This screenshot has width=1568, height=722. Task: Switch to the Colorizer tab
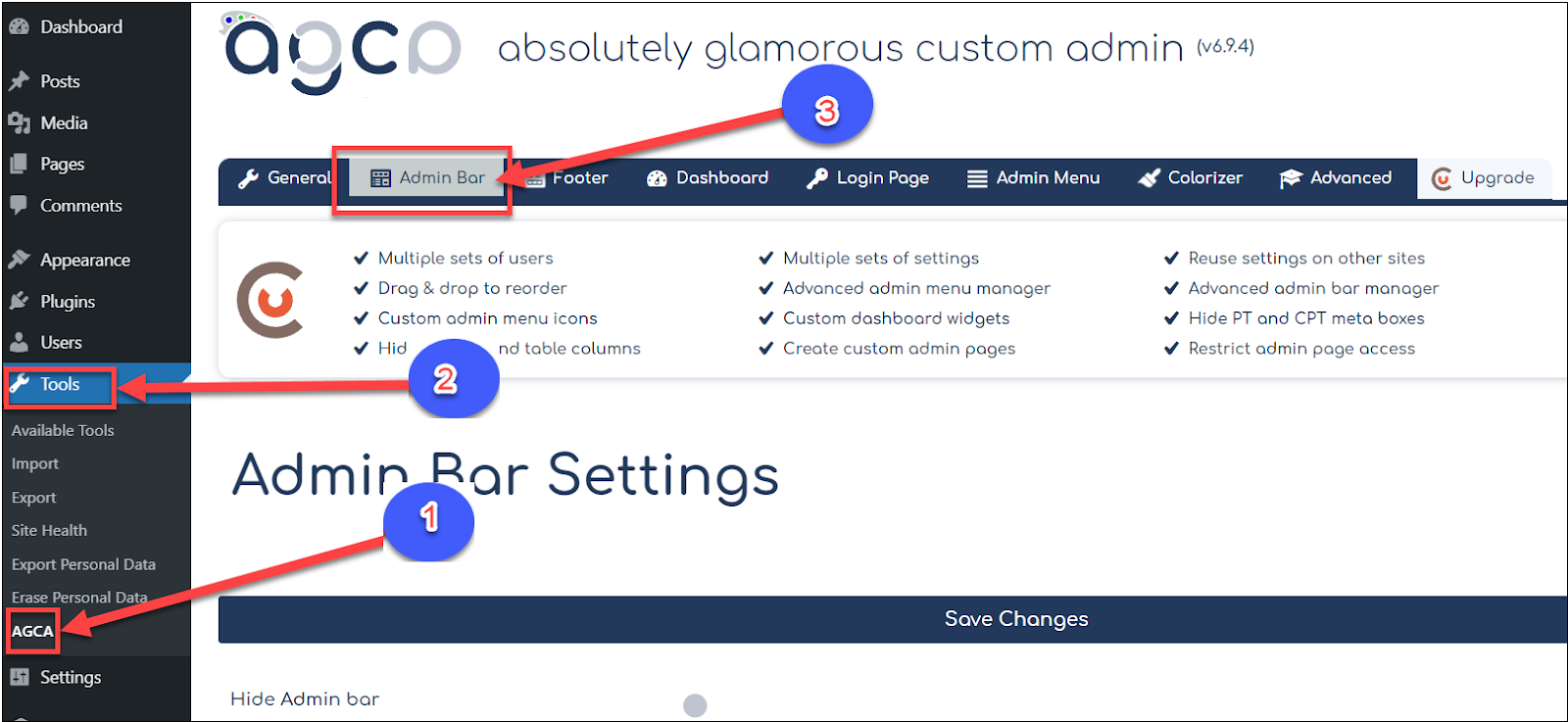coord(1191,178)
